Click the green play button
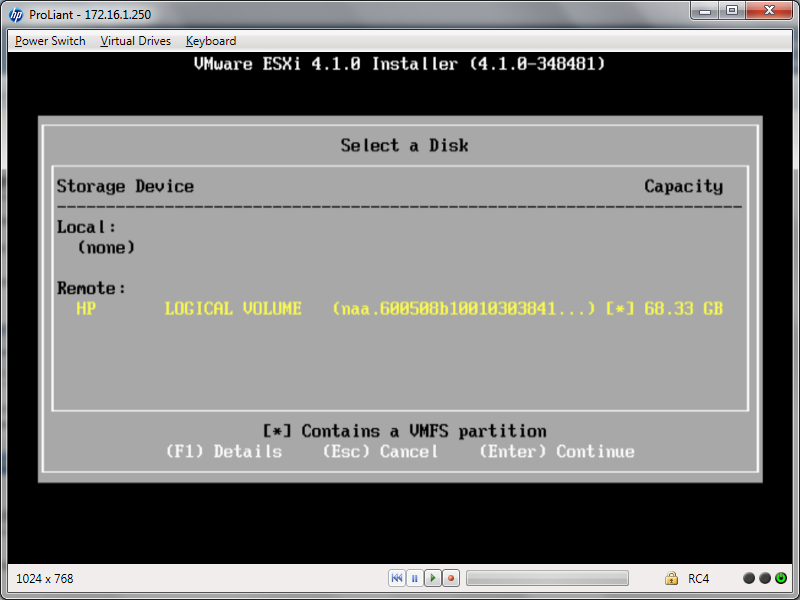The height and width of the screenshot is (600, 800). click(433, 578)
